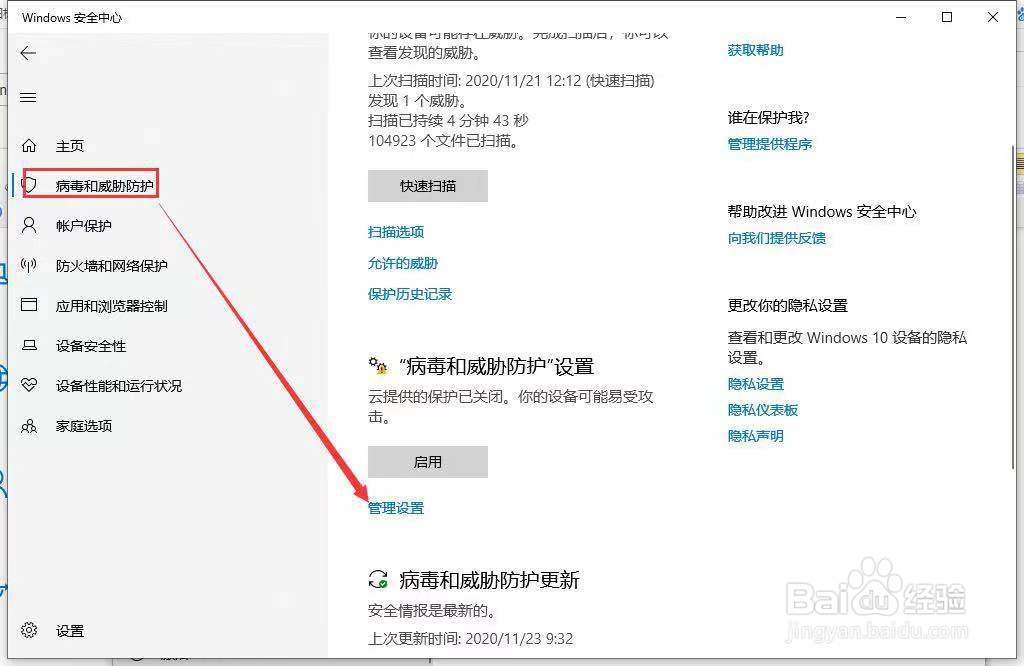Click the “病毒和威胁防护”设置 heading
Screen dimensions: 1024x666
(x=496, y=366)
